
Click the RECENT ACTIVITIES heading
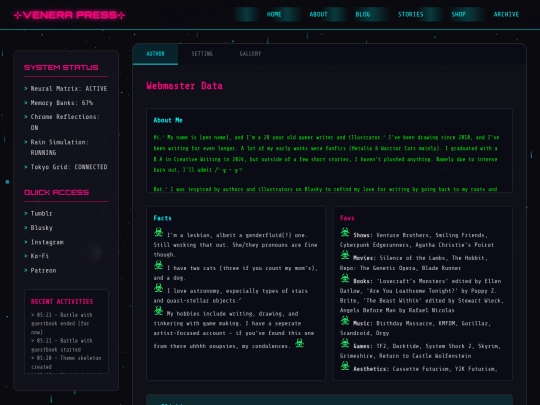(x=62, y=302)
